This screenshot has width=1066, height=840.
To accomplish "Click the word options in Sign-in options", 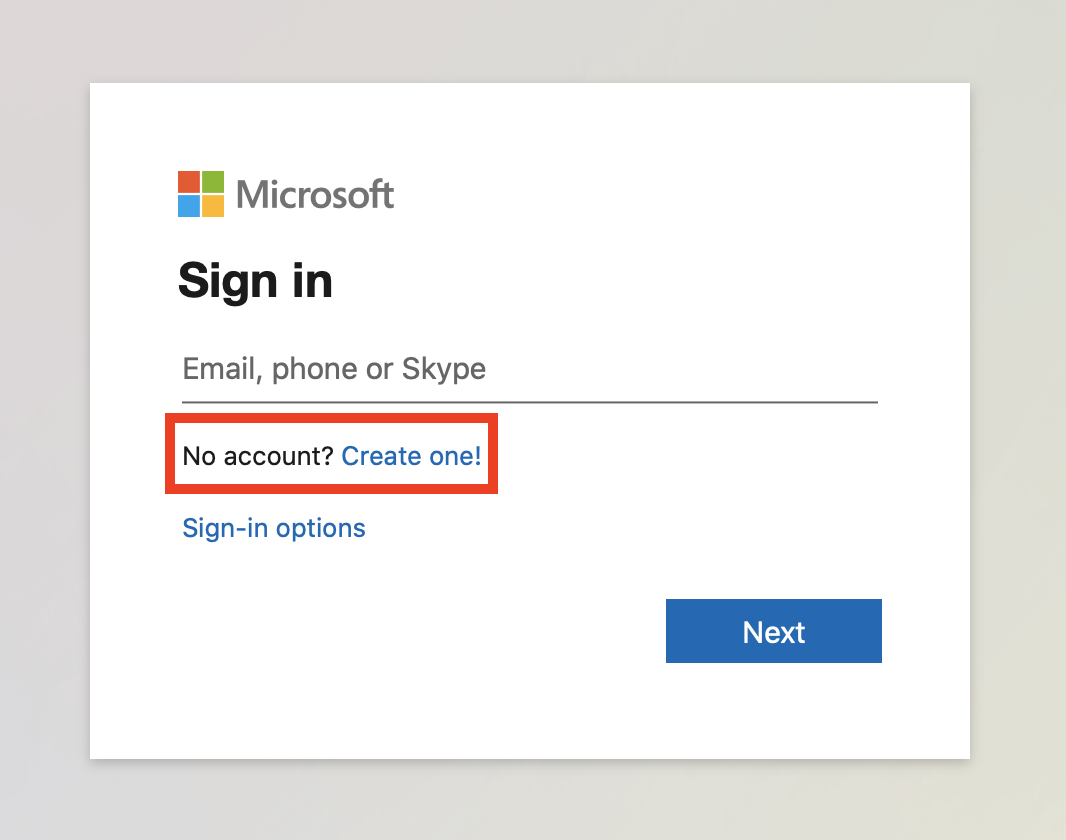I will [x=321, y=528].
